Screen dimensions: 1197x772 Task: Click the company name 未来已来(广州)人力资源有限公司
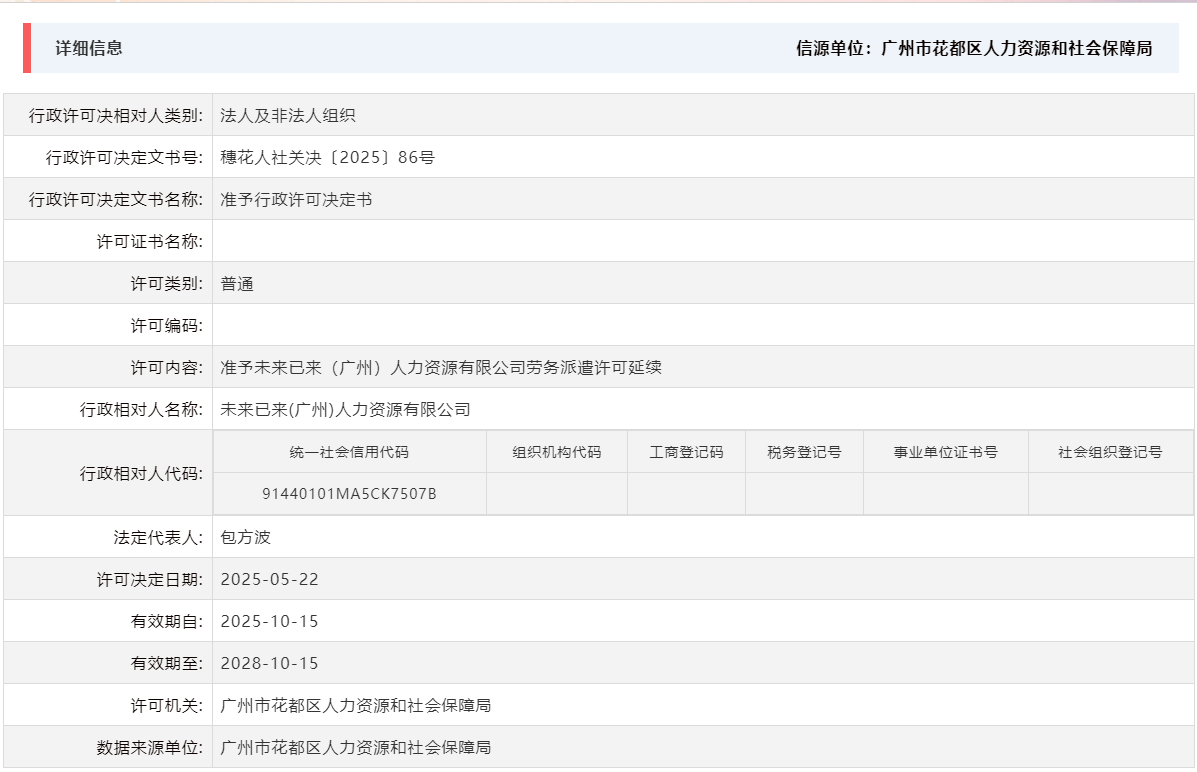point(346,409)
